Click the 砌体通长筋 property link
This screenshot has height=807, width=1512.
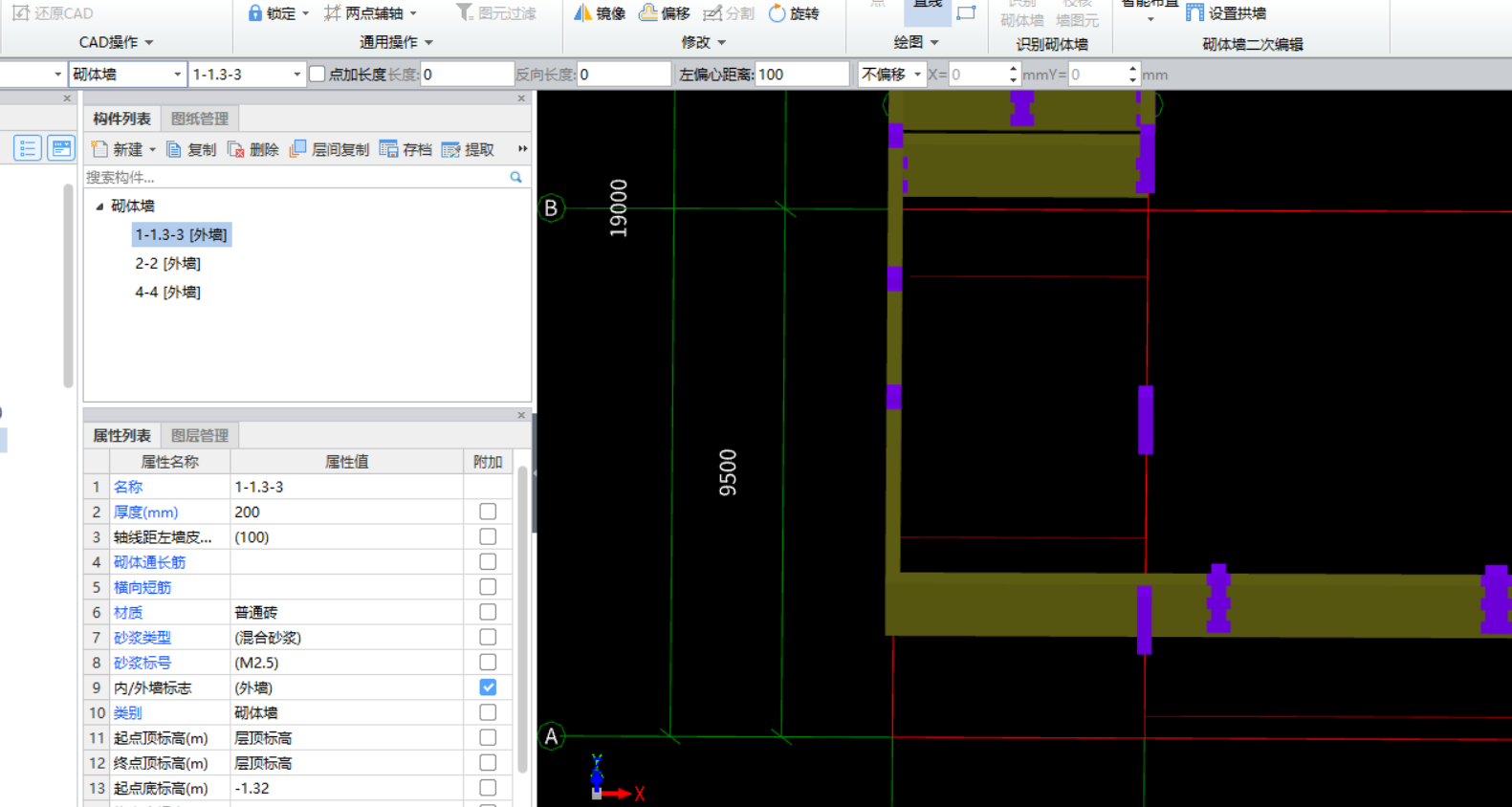(150, 562)
